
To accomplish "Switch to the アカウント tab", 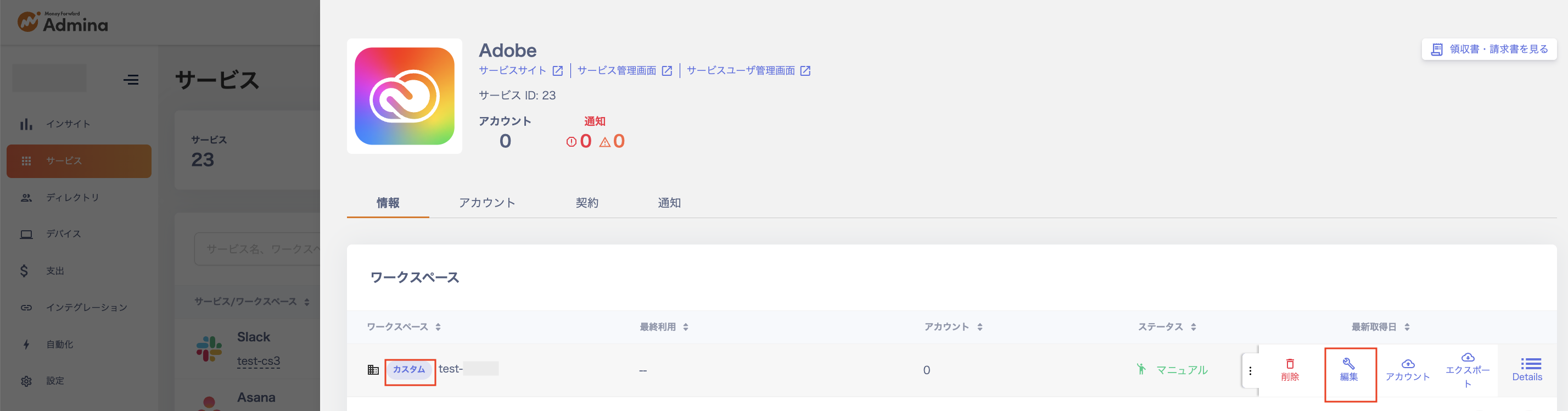I will click(486, 203).
